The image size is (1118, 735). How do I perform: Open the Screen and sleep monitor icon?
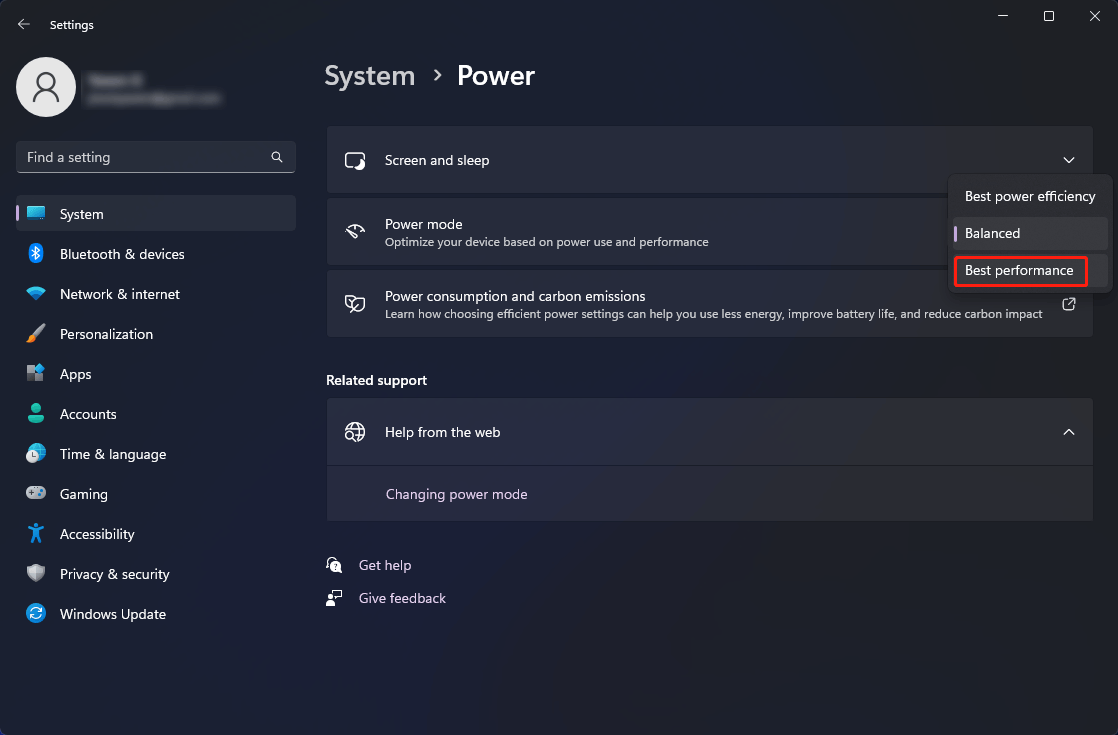point(355,160)
